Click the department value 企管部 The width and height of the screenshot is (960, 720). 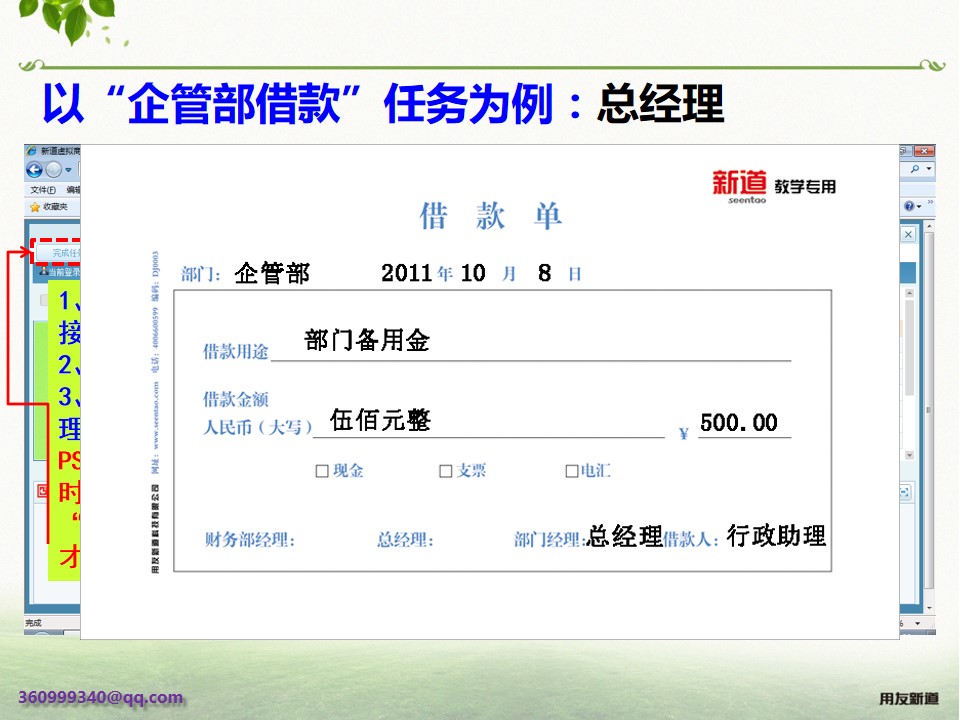coord(272,273)
